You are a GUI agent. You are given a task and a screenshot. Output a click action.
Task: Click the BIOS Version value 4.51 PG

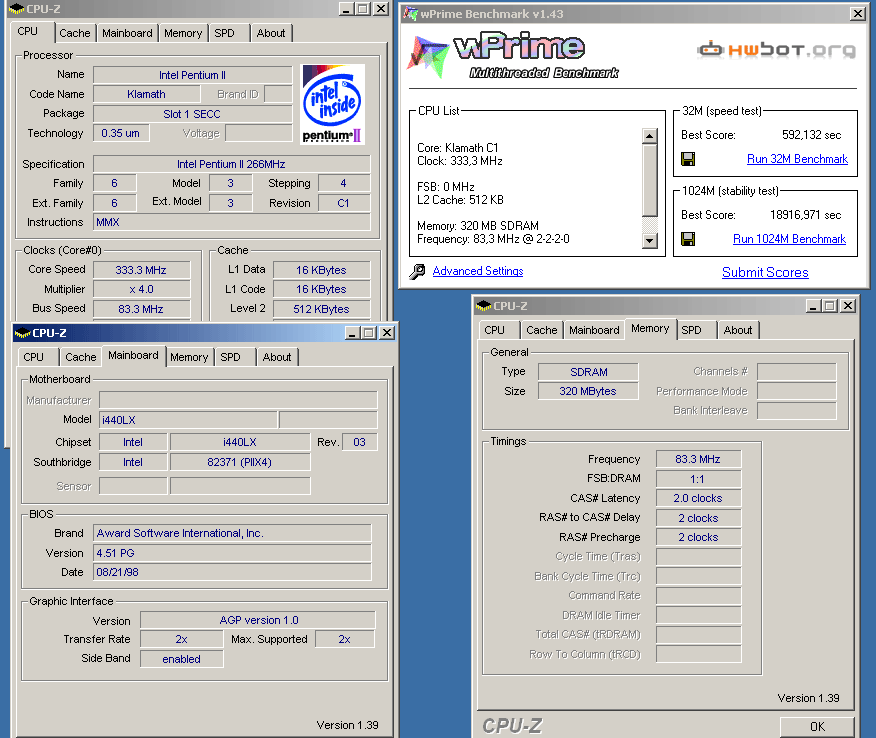click(x=232, y=553)
